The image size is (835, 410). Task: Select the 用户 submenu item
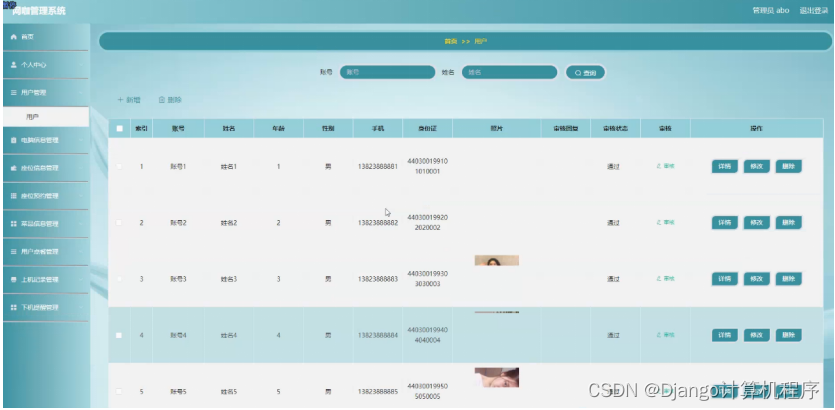46,117
